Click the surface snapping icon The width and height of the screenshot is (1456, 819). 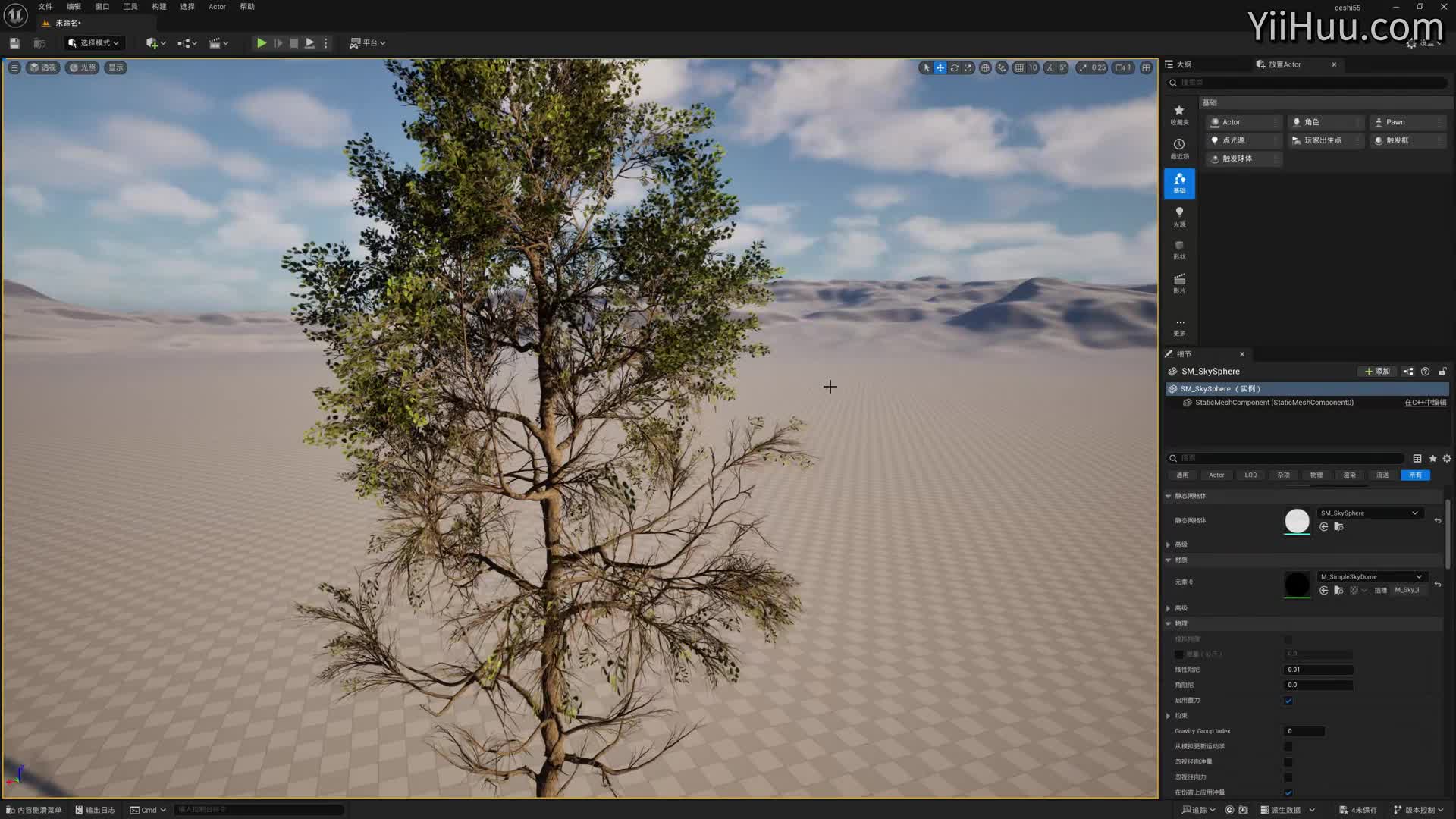tap(1002, 67)
